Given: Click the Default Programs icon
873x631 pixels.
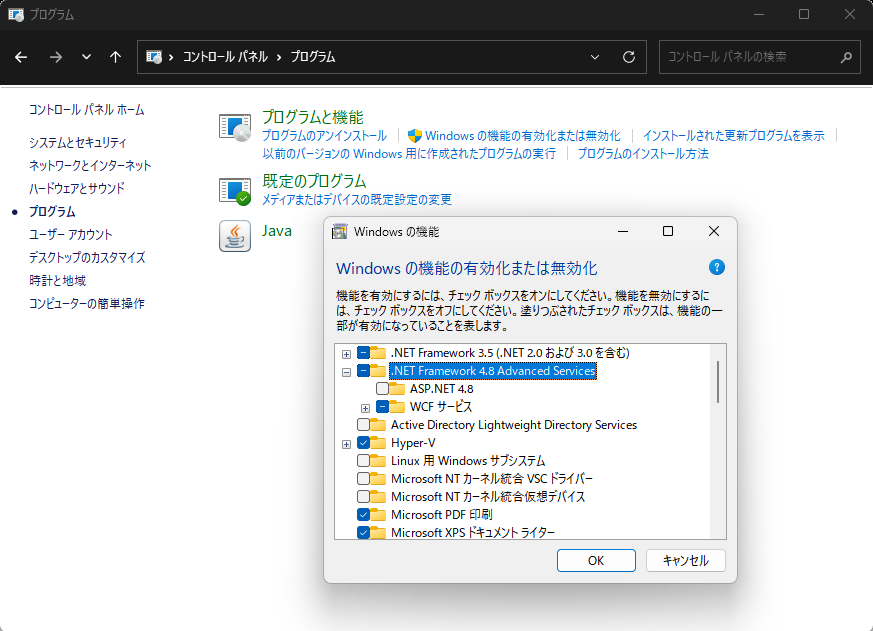Looking at the screenshot, I should pyautogui.click(x=235, y=190).
